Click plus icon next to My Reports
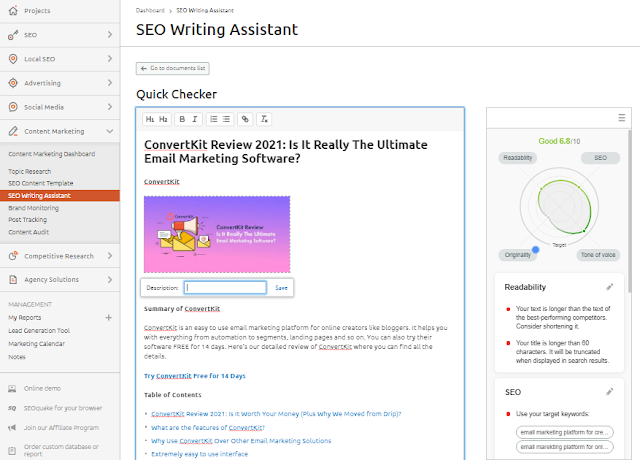 point(109,318)
